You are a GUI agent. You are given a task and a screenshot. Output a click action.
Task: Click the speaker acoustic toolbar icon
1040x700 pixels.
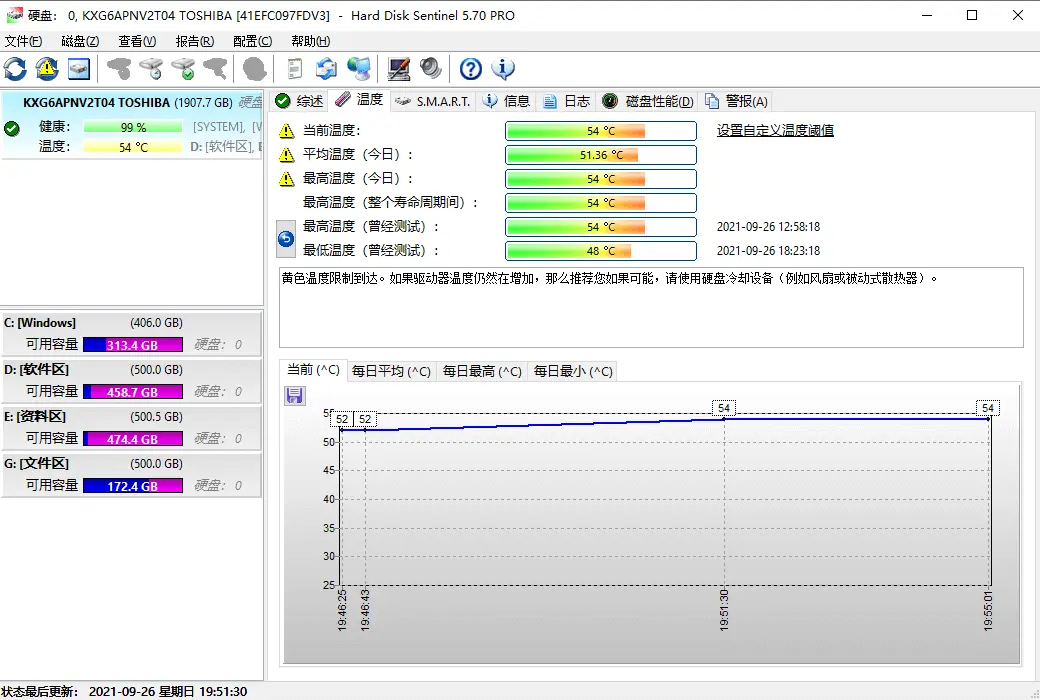coord(430,68)
